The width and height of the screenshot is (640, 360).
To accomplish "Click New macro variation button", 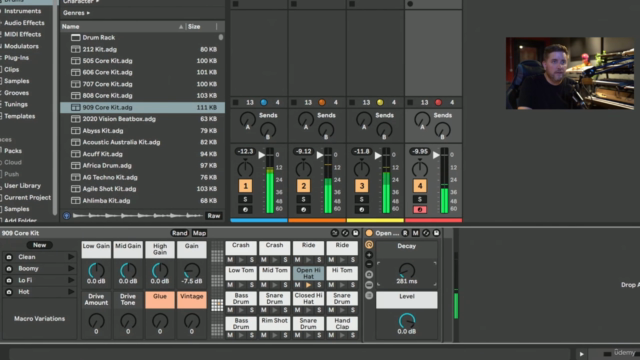I will (40, 245).
